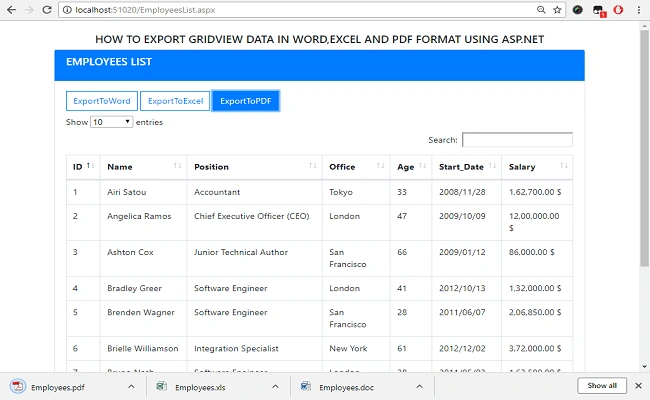Show all downloads
650x400 pixels.
click(x=602, y=385)
